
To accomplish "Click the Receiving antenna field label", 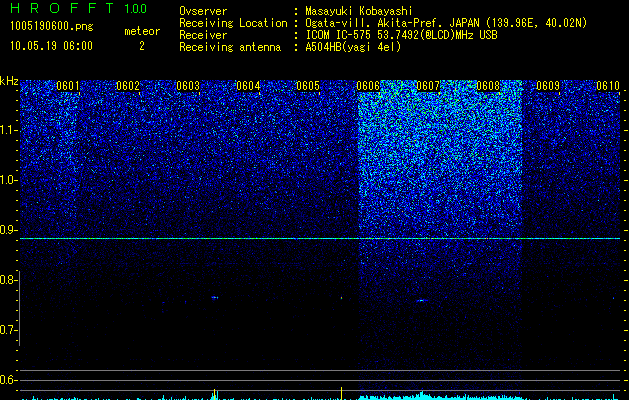I will 230,47.
